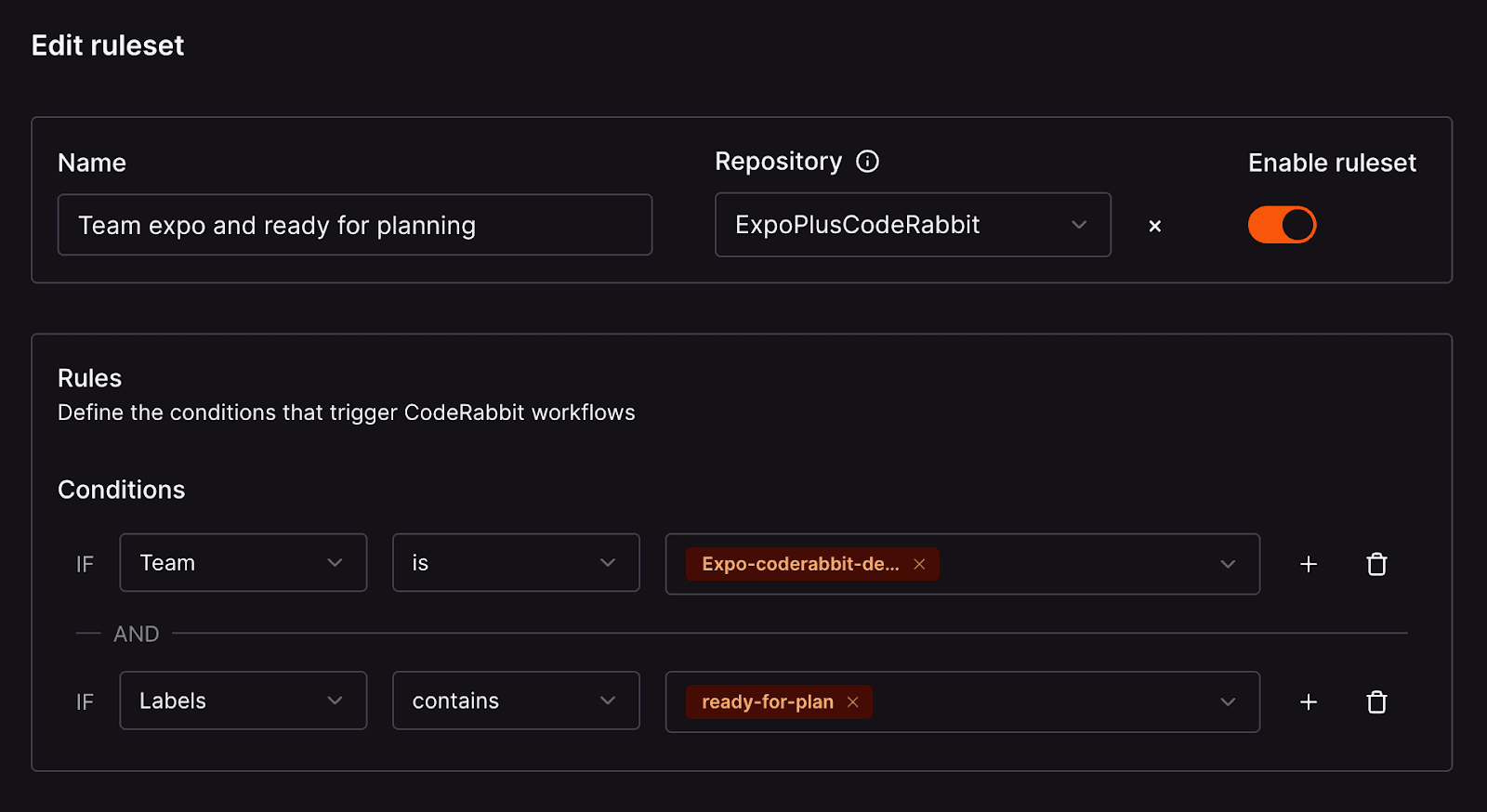Screen dimensions: 1487x812
Task: Expand the label value selector chevron
Action: point(1228,702)
